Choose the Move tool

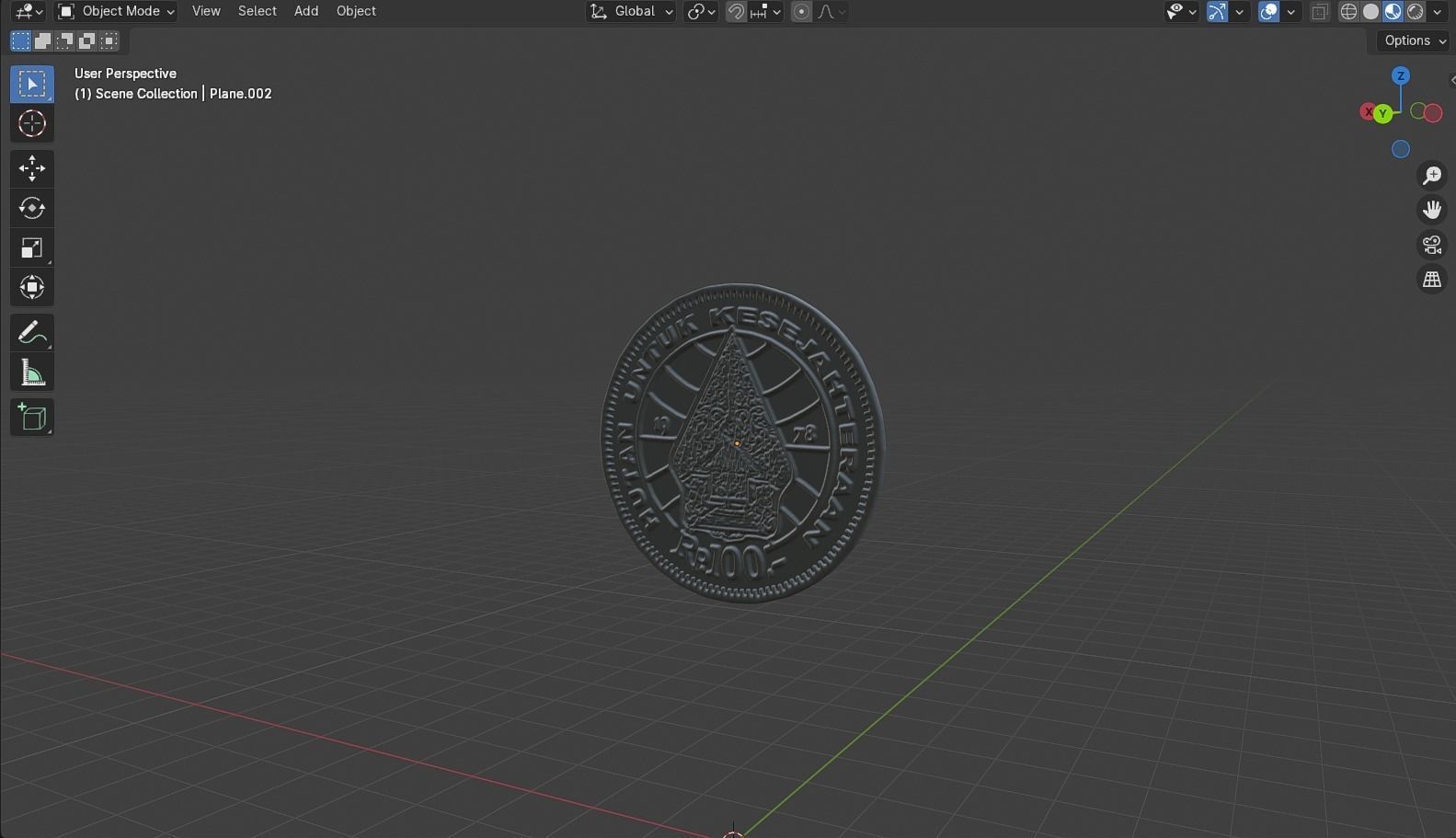32,168
